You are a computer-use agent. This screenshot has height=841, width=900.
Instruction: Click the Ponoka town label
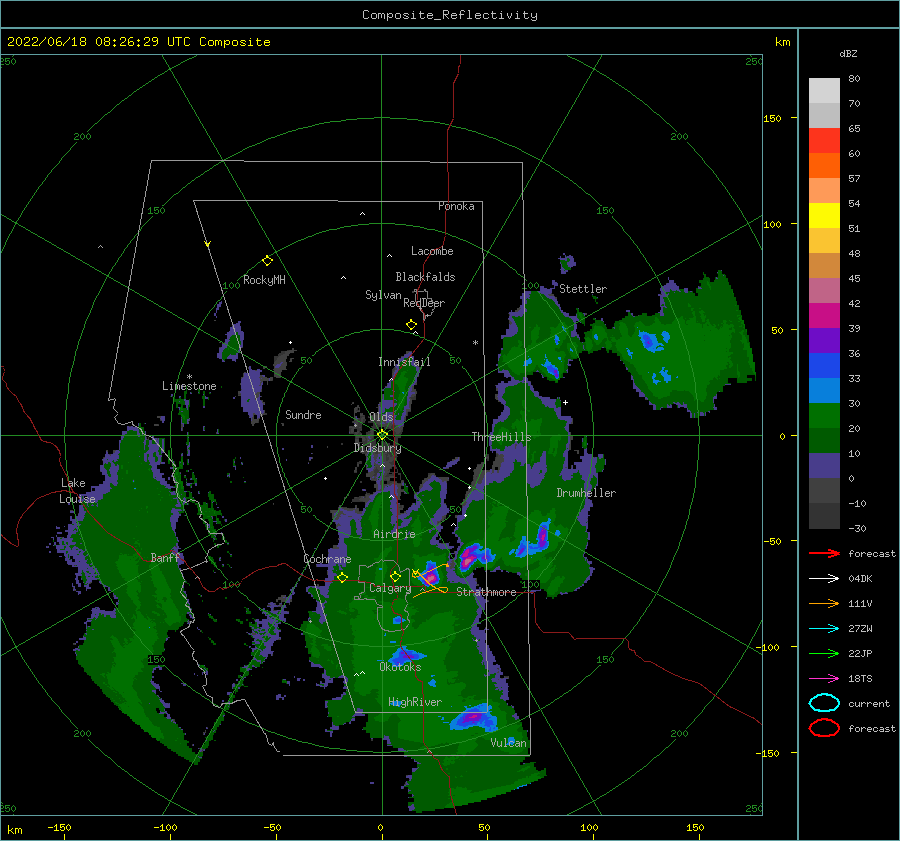(456, 206)
